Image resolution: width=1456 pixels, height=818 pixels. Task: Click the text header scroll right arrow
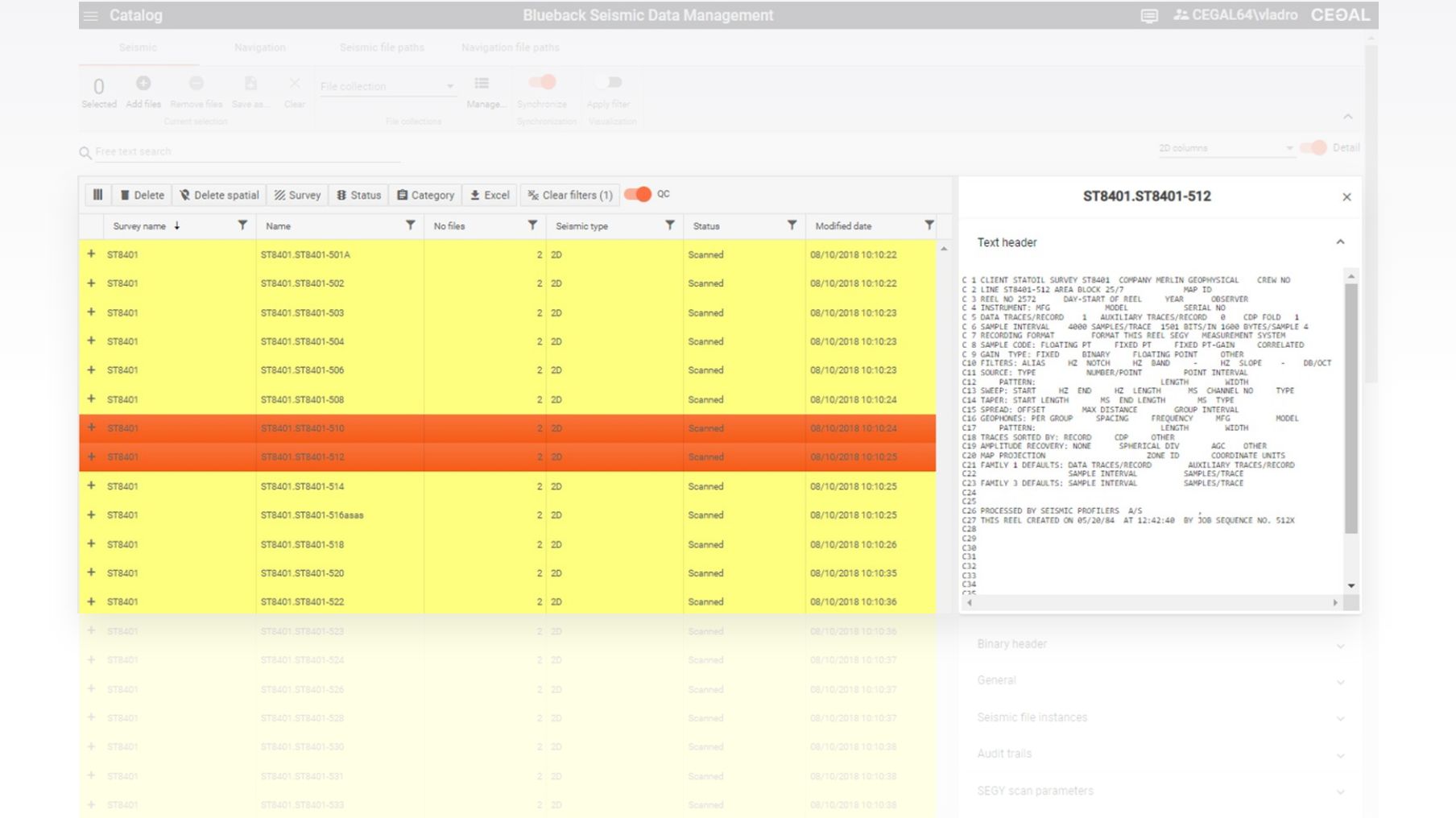[1335, 602]
